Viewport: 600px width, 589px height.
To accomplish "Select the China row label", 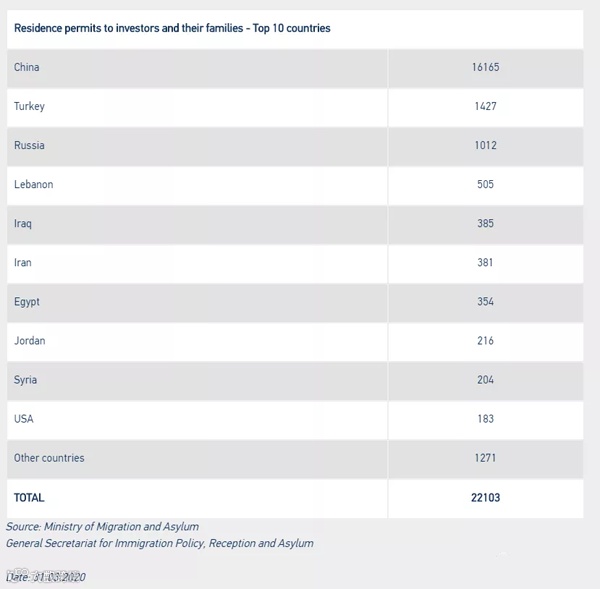I will pyautogui.click(x=27, y=67).
